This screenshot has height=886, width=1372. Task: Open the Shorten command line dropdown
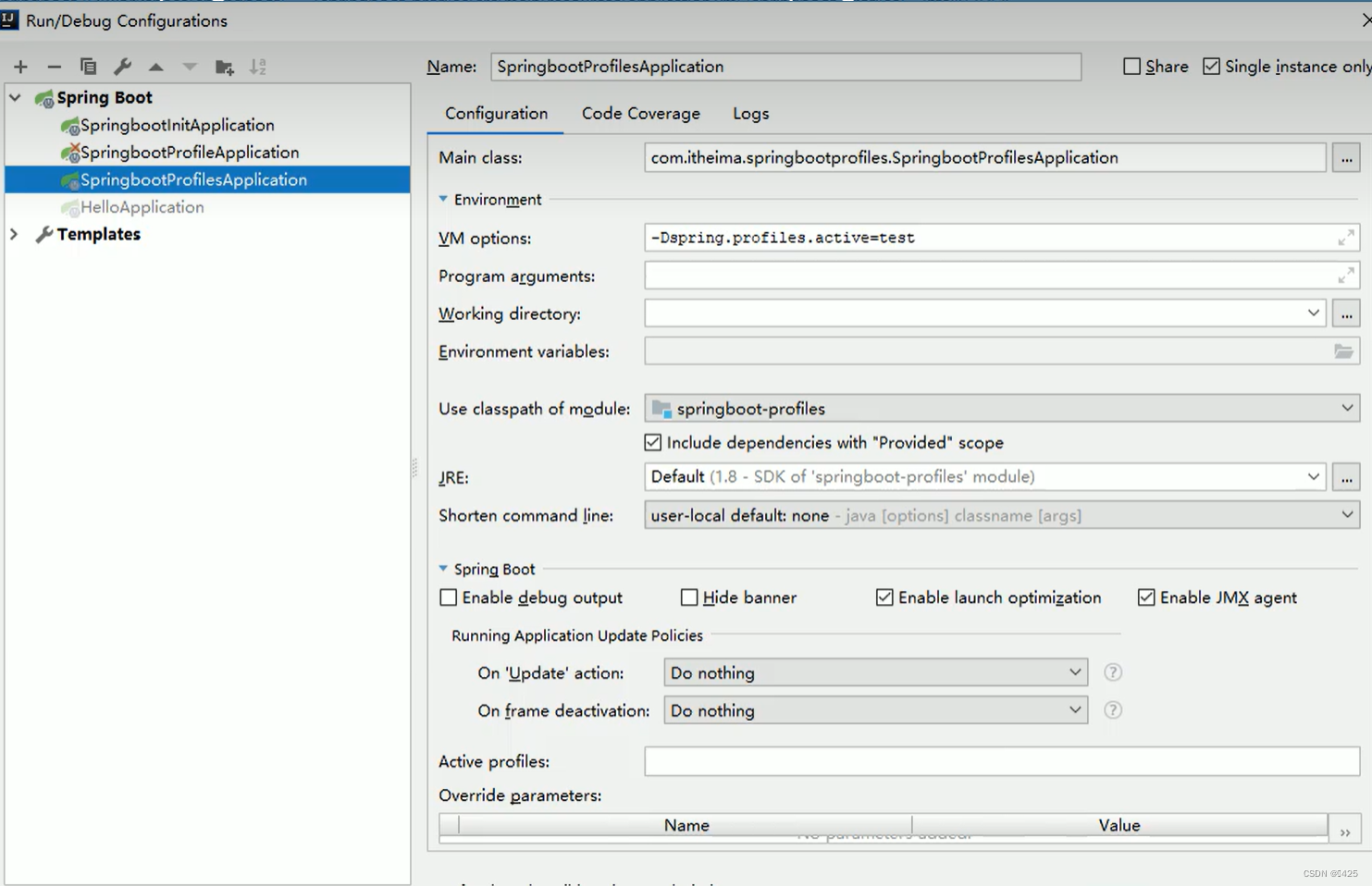[1002, 515]
